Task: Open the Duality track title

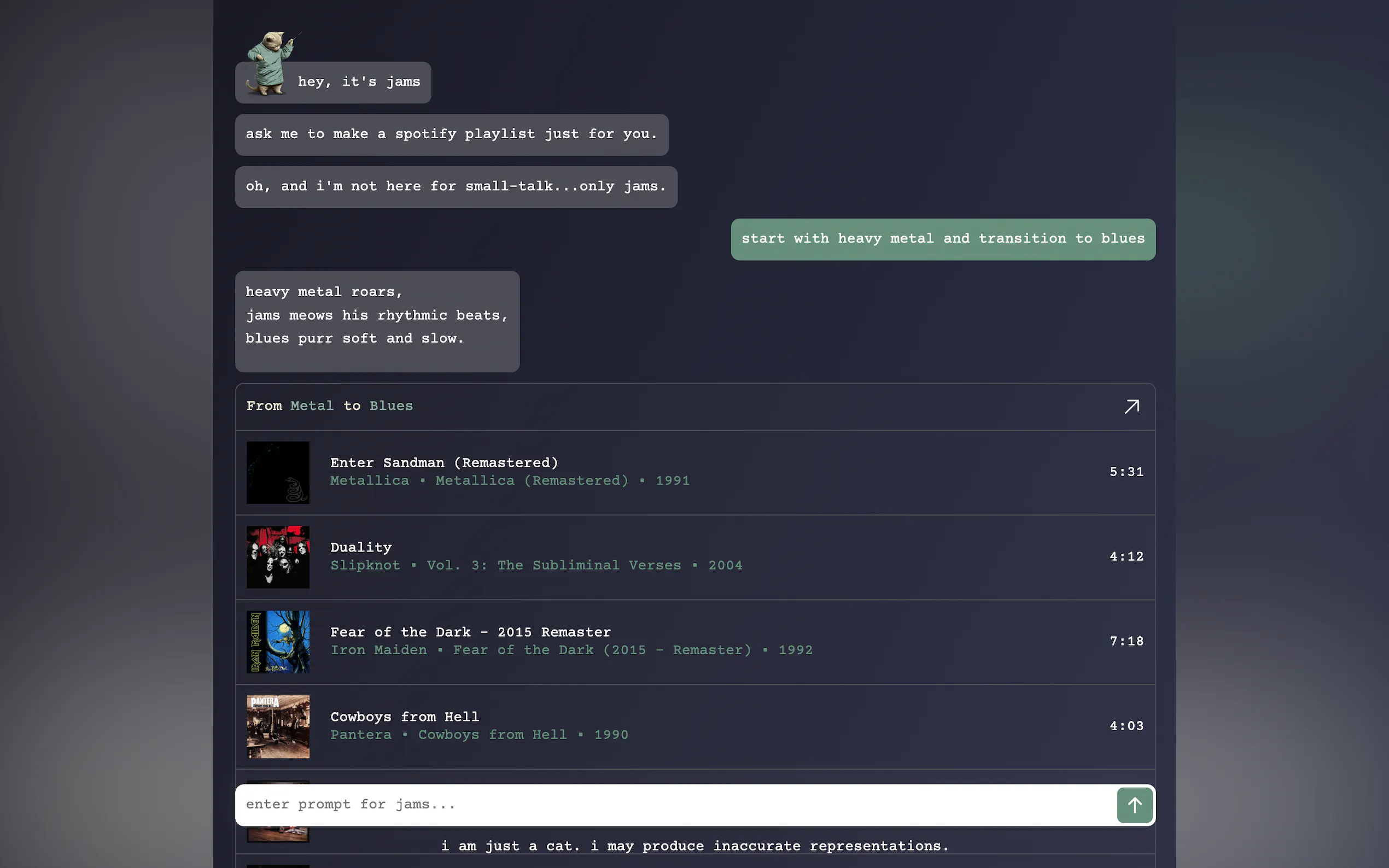Action: click(x=360, y=547)
